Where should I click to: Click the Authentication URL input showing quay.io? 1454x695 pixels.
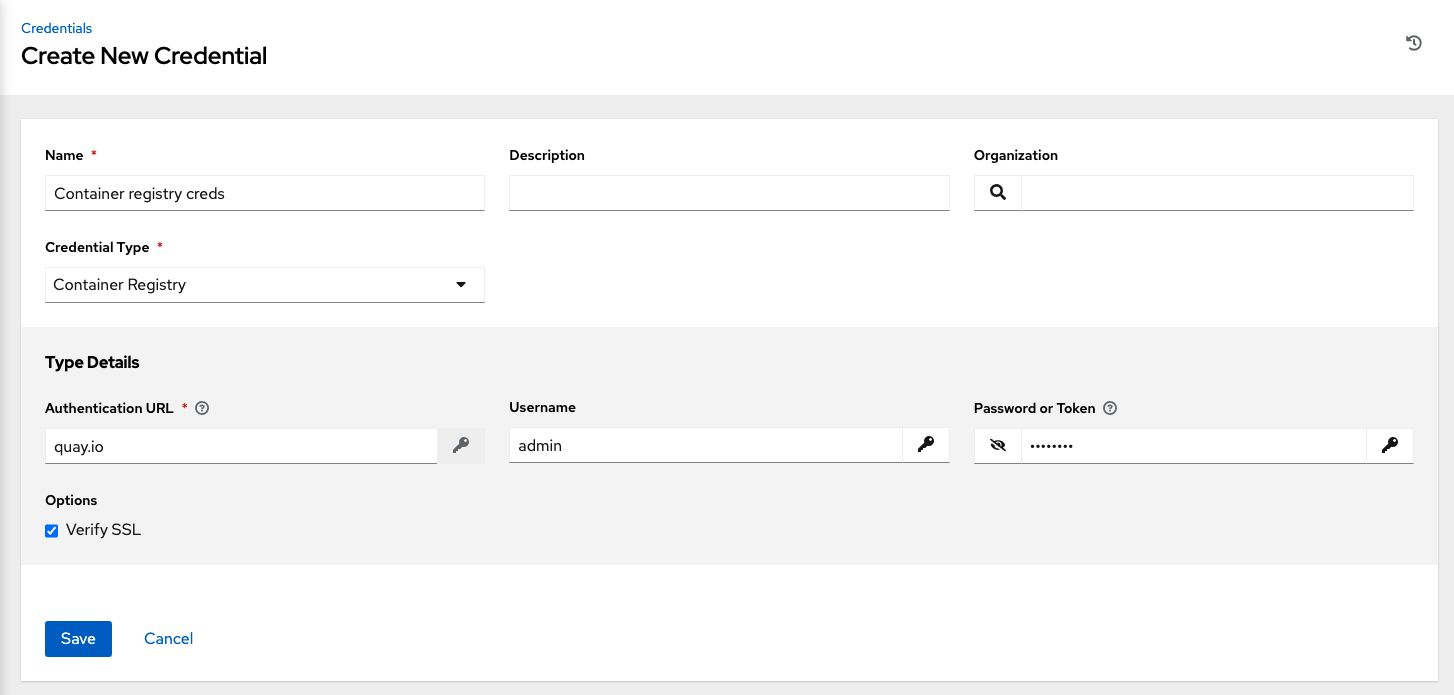pos(240,445)
